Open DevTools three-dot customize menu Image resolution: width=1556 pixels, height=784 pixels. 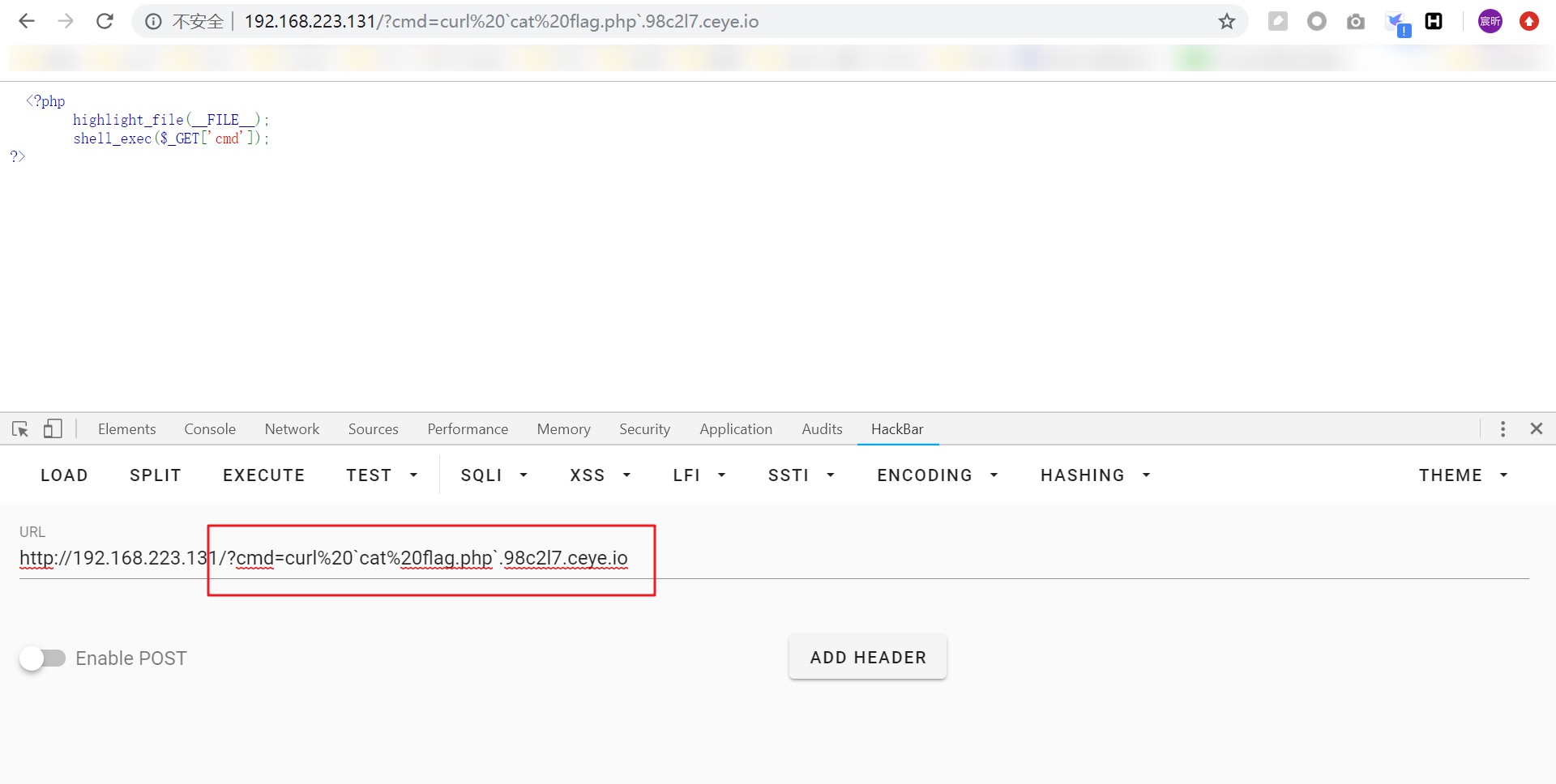coord(1503,428)
